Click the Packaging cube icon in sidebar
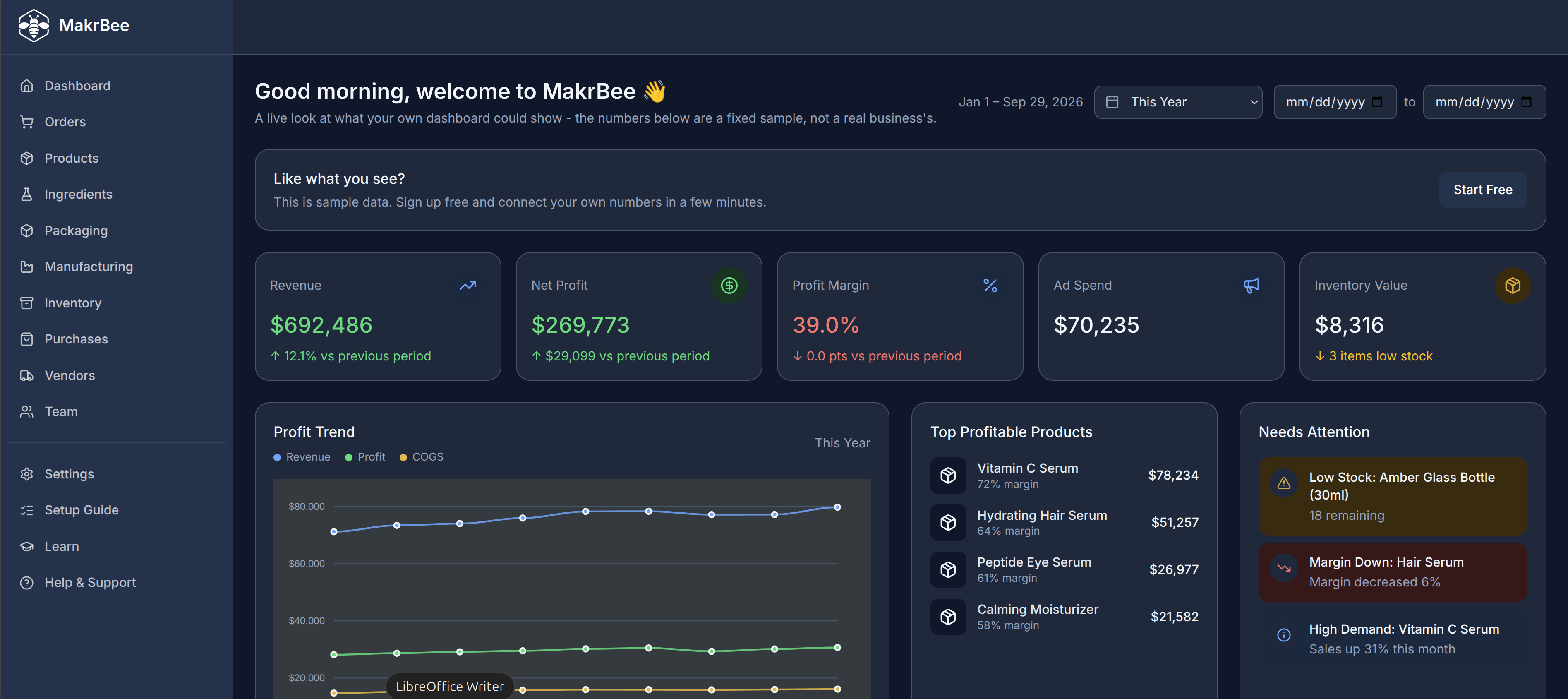Image resolution: width=1568 pixels, height=699 pixels. click(x=26, y=231)
